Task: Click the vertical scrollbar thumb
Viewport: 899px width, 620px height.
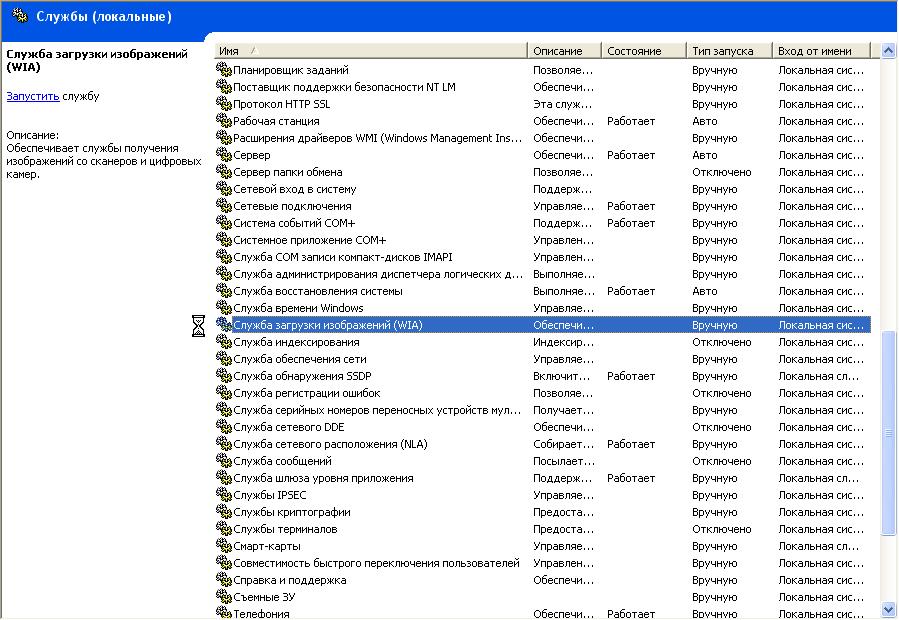Action: coord(889,432)
